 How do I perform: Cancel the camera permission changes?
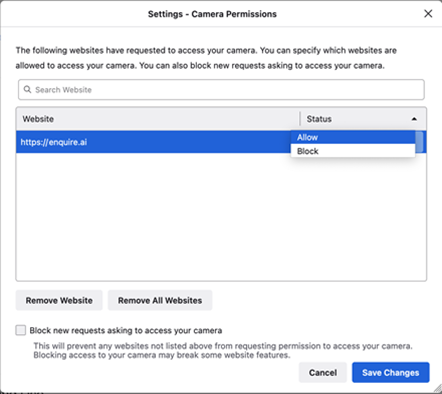coord(323,372)
